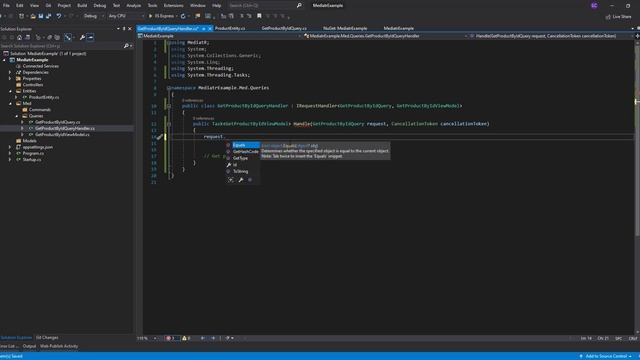Open the Help menu
The width and height of the screenshot is (640, 360).
pyautogui.click(x=217, y=6)
